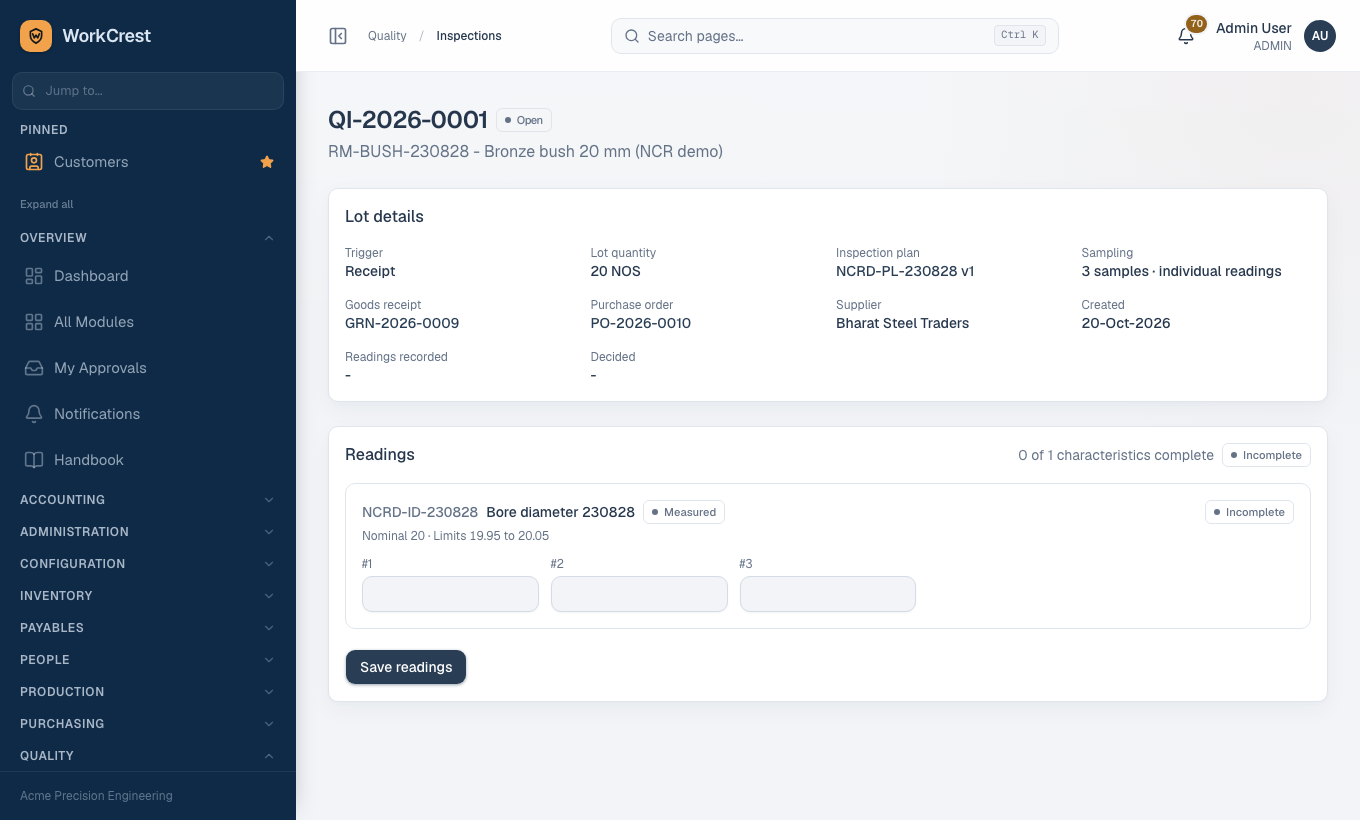Open Notifications in the sidebar
The width and height of the screenshot is (1360, 820).
(148, 414)
